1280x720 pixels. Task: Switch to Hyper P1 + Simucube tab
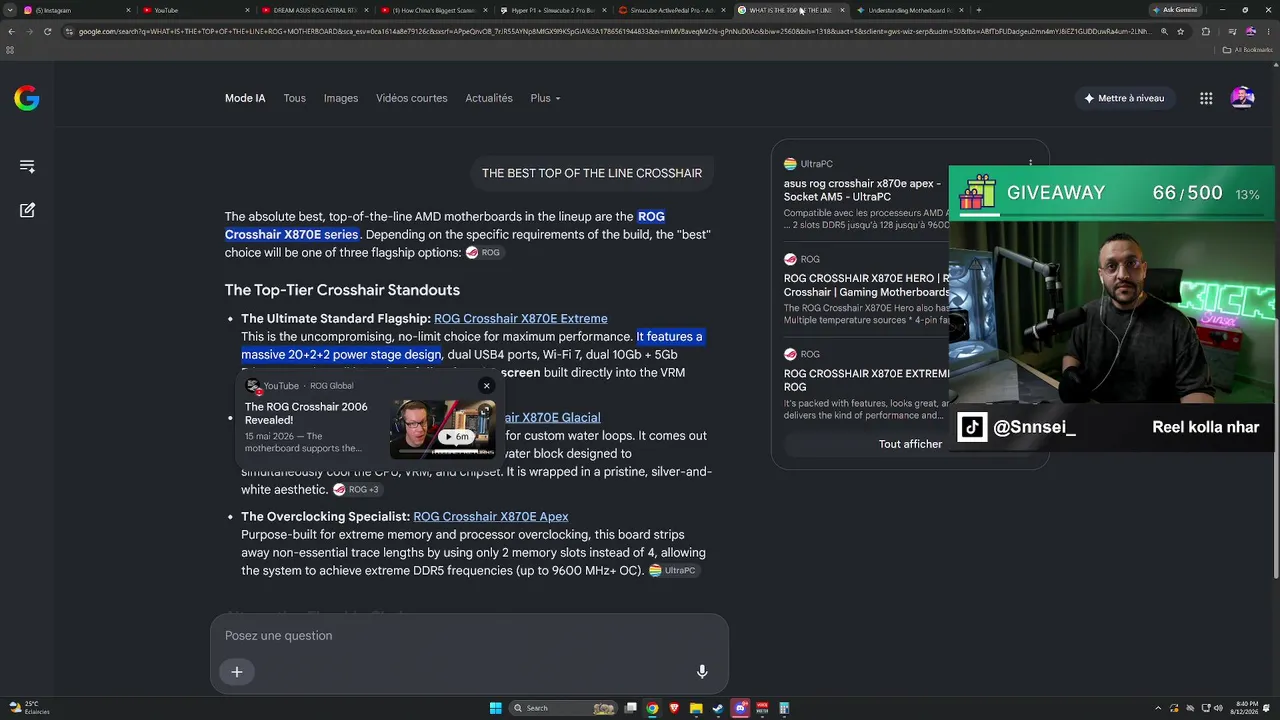click(553, 10)
